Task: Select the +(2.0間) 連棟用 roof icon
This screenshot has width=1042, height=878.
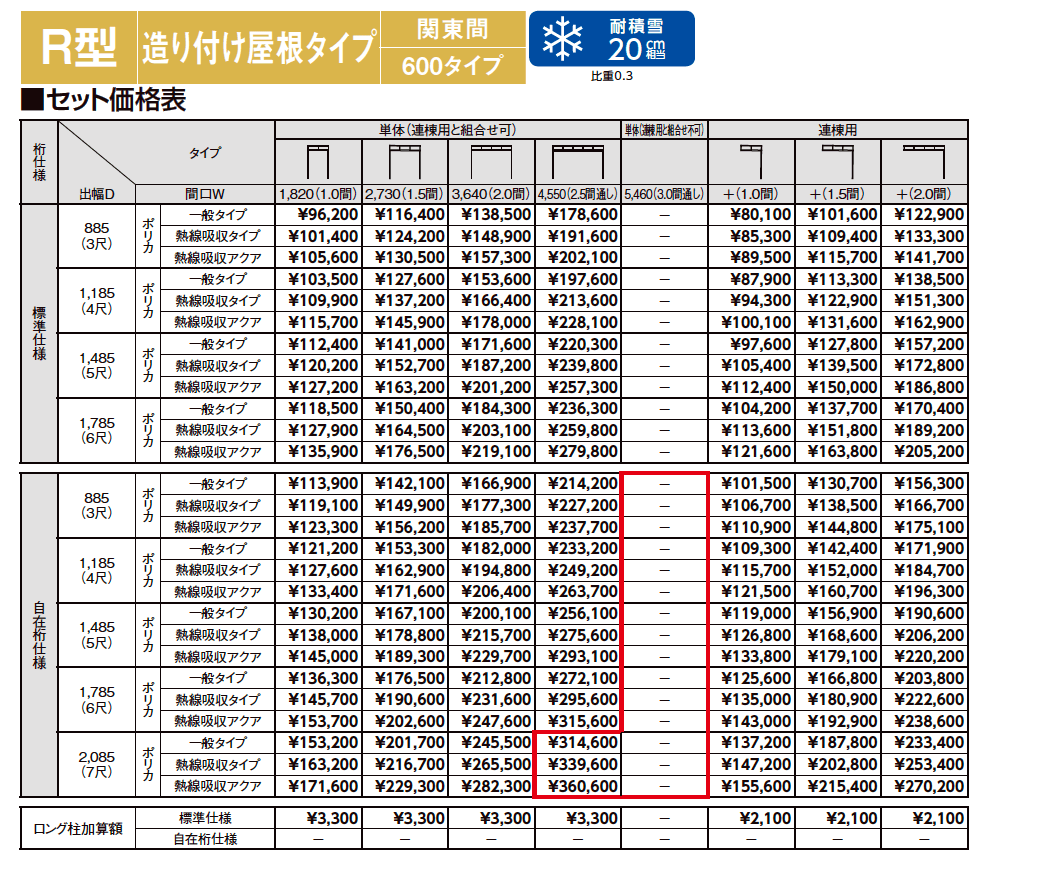Action: click(x=926, y=160)
